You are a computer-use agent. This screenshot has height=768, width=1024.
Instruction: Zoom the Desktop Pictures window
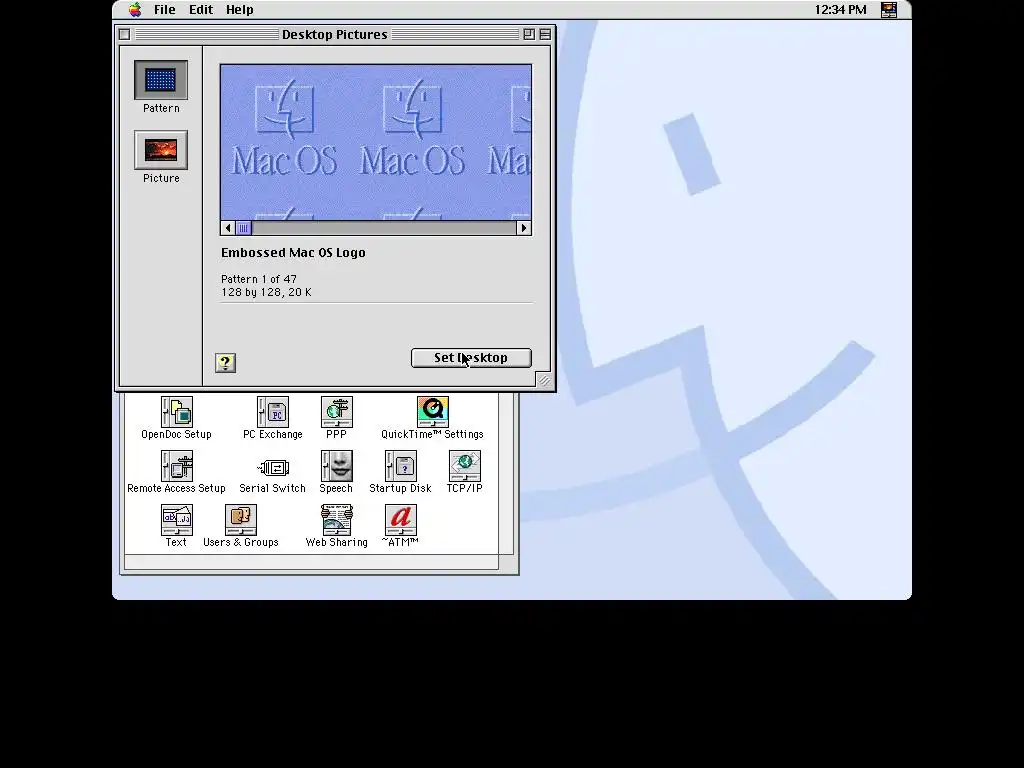coord(529,35)
